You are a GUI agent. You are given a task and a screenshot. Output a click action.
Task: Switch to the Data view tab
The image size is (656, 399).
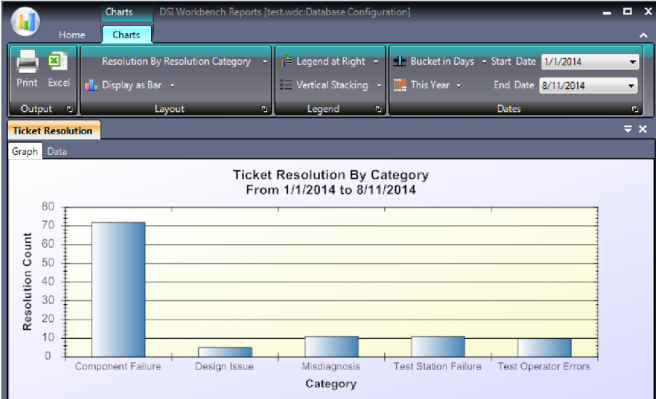pos(57,151)
